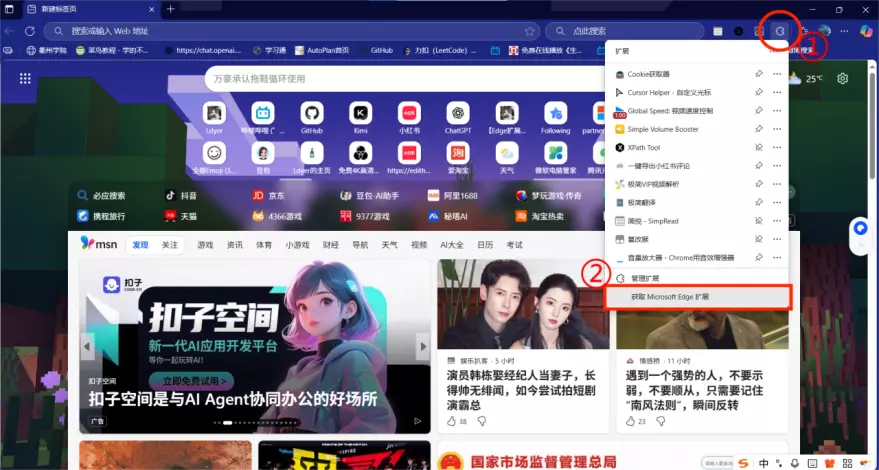Viewport: 879px width, 470px height.
Task: Toggle pin for XPath Tool extension
Action: tap(759, 148)
